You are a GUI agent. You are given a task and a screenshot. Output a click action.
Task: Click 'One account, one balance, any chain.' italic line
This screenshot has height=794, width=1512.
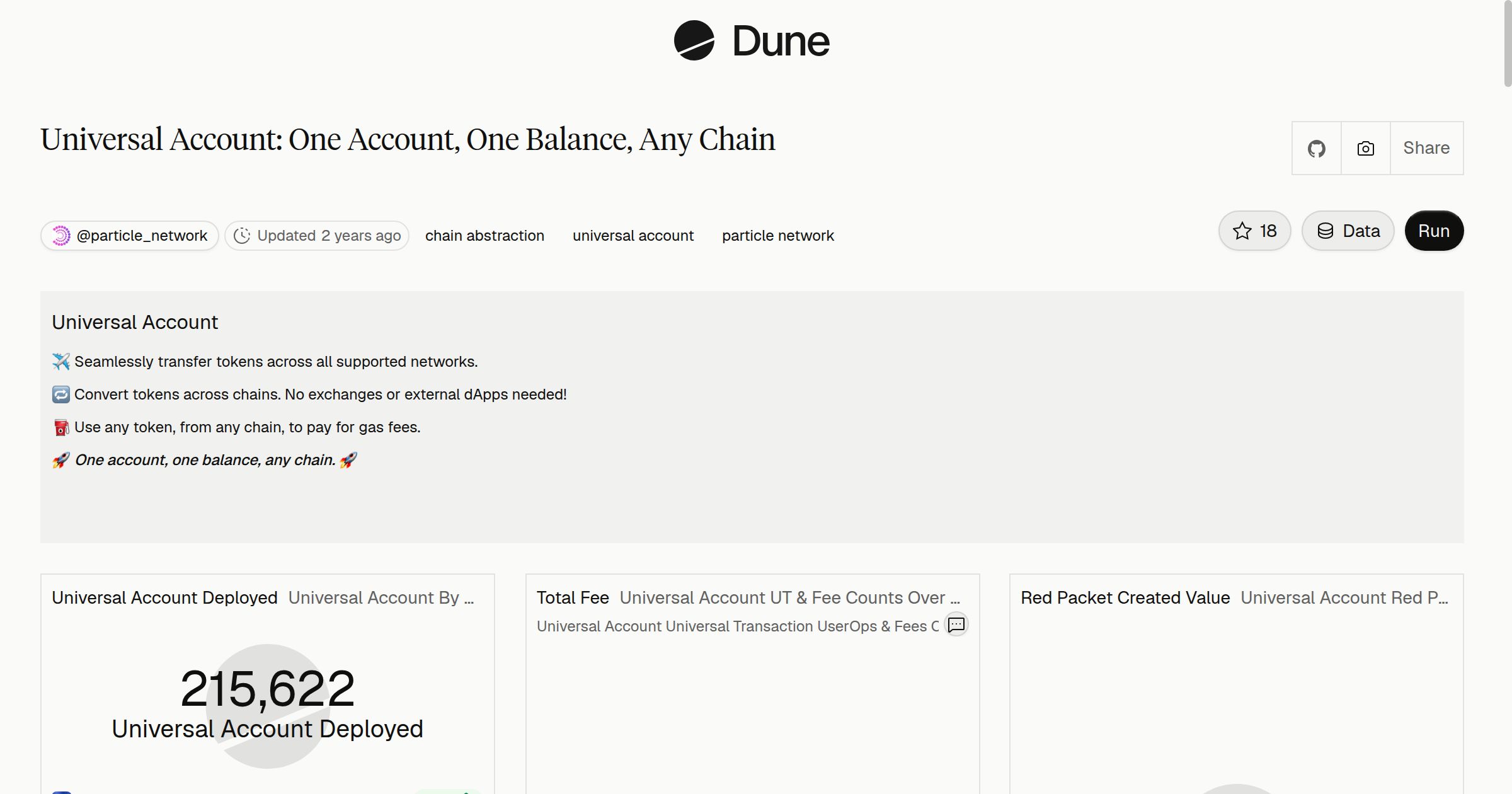(x=205, y=460)
